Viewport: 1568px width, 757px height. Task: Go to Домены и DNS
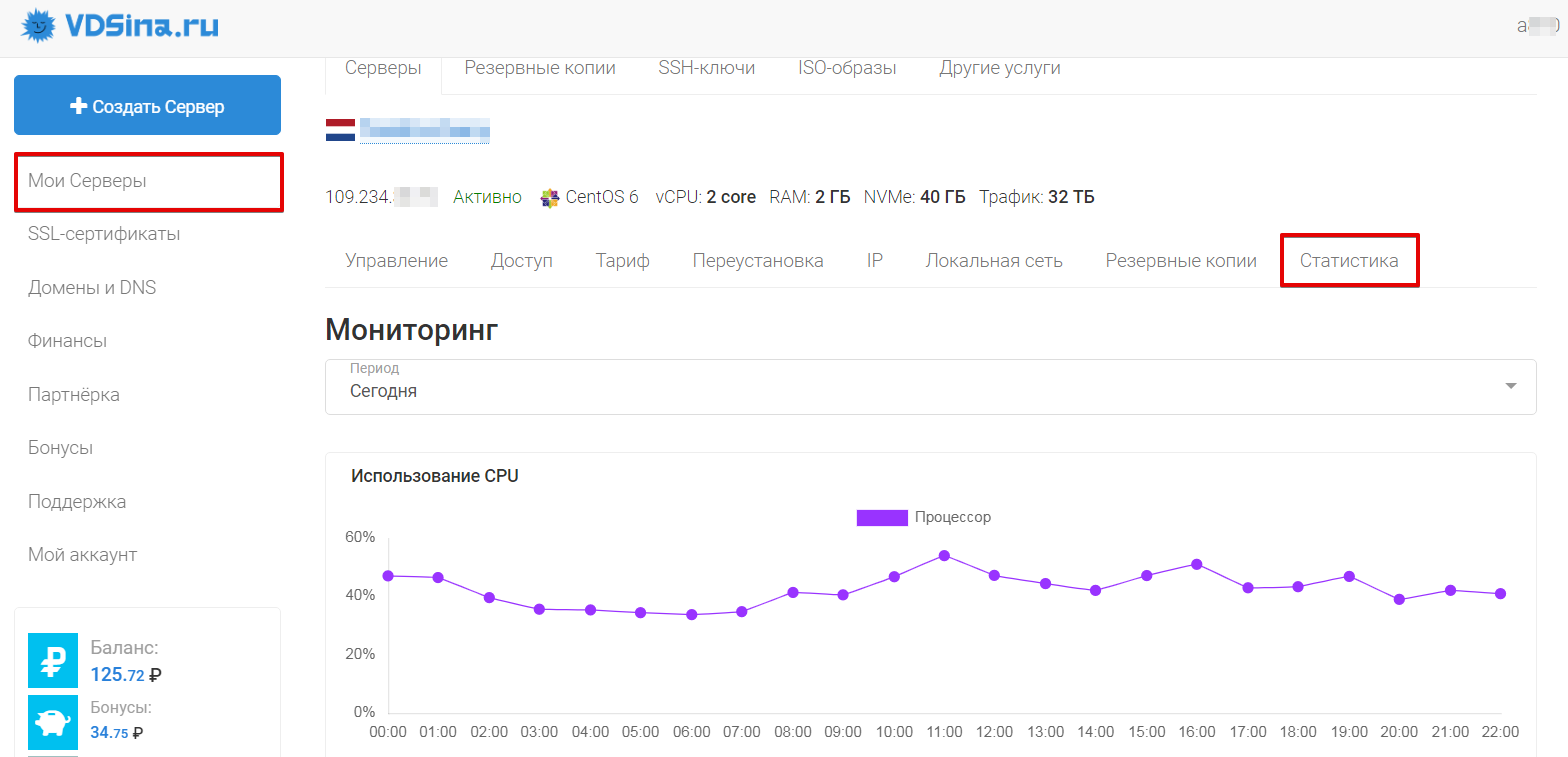[x=92, y=288]
